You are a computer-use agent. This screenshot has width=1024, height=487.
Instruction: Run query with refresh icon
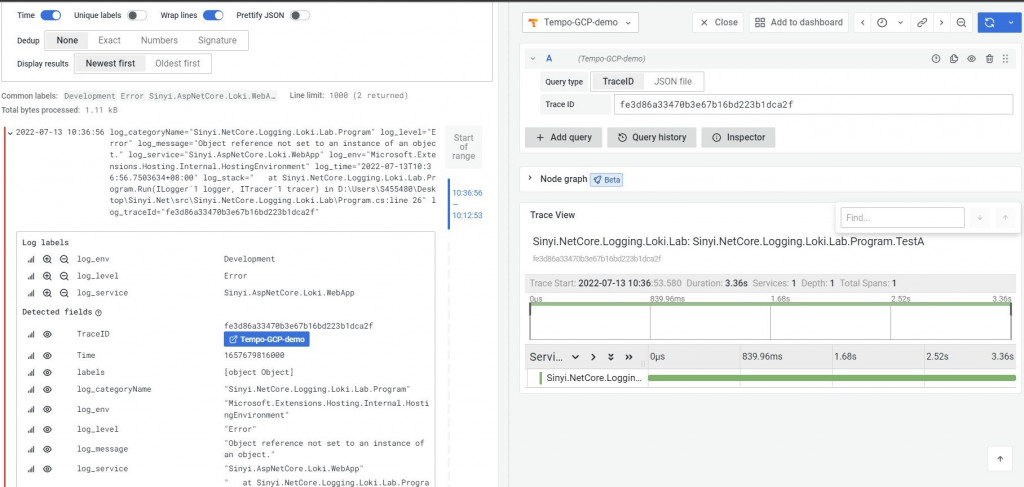pyautogui.click(x=989, y=22)
